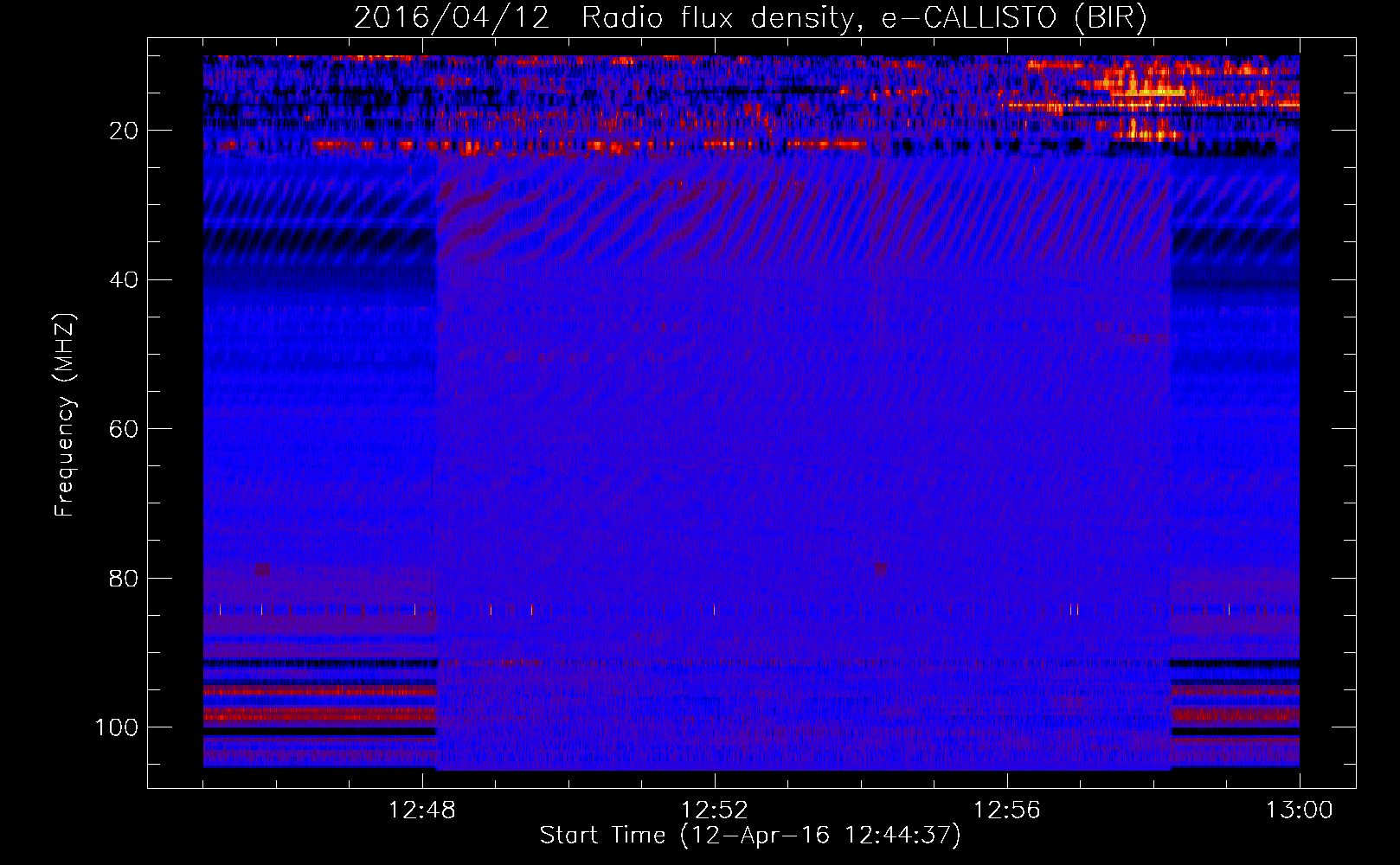The width and height of the screenshot is (1400, 865).
Task: Click the 100 frequency tick label
Action: [x=117, y=727]
